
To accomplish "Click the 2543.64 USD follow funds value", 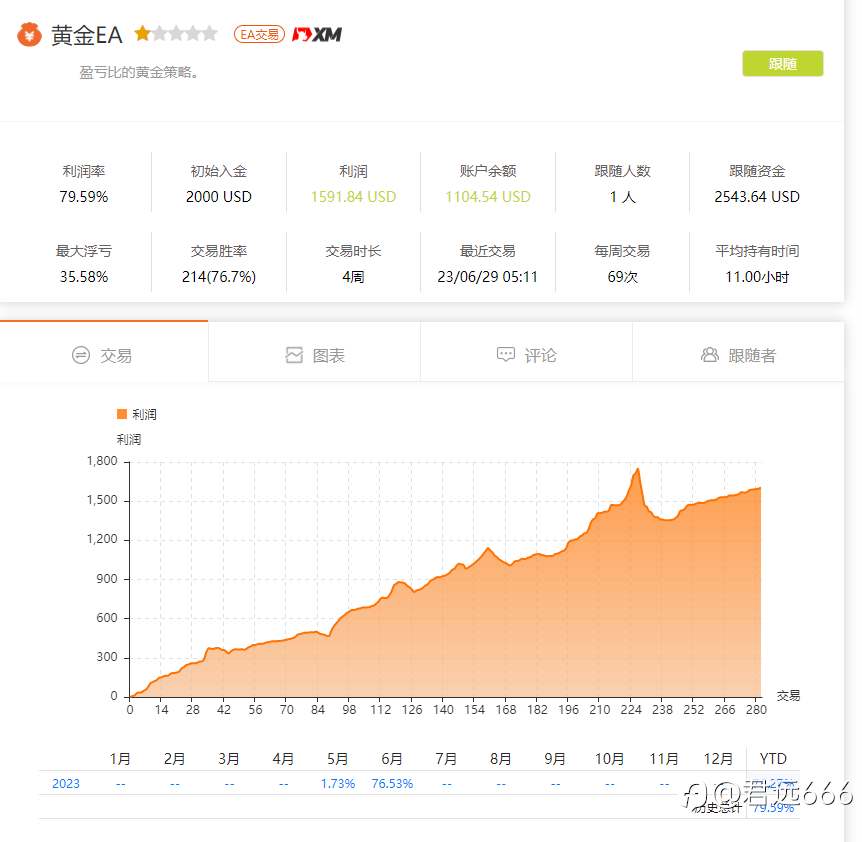I will click(x=757, y=197).
